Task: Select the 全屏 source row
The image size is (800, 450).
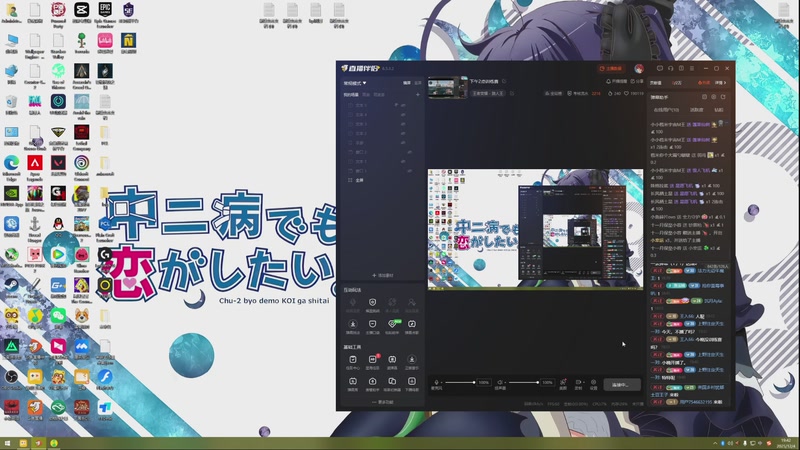Action: point(383,180)
